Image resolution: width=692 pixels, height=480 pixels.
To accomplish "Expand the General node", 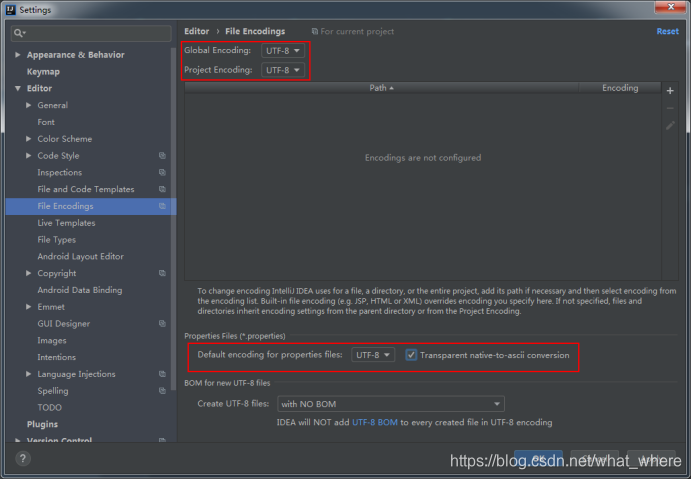I will (29, 105).
